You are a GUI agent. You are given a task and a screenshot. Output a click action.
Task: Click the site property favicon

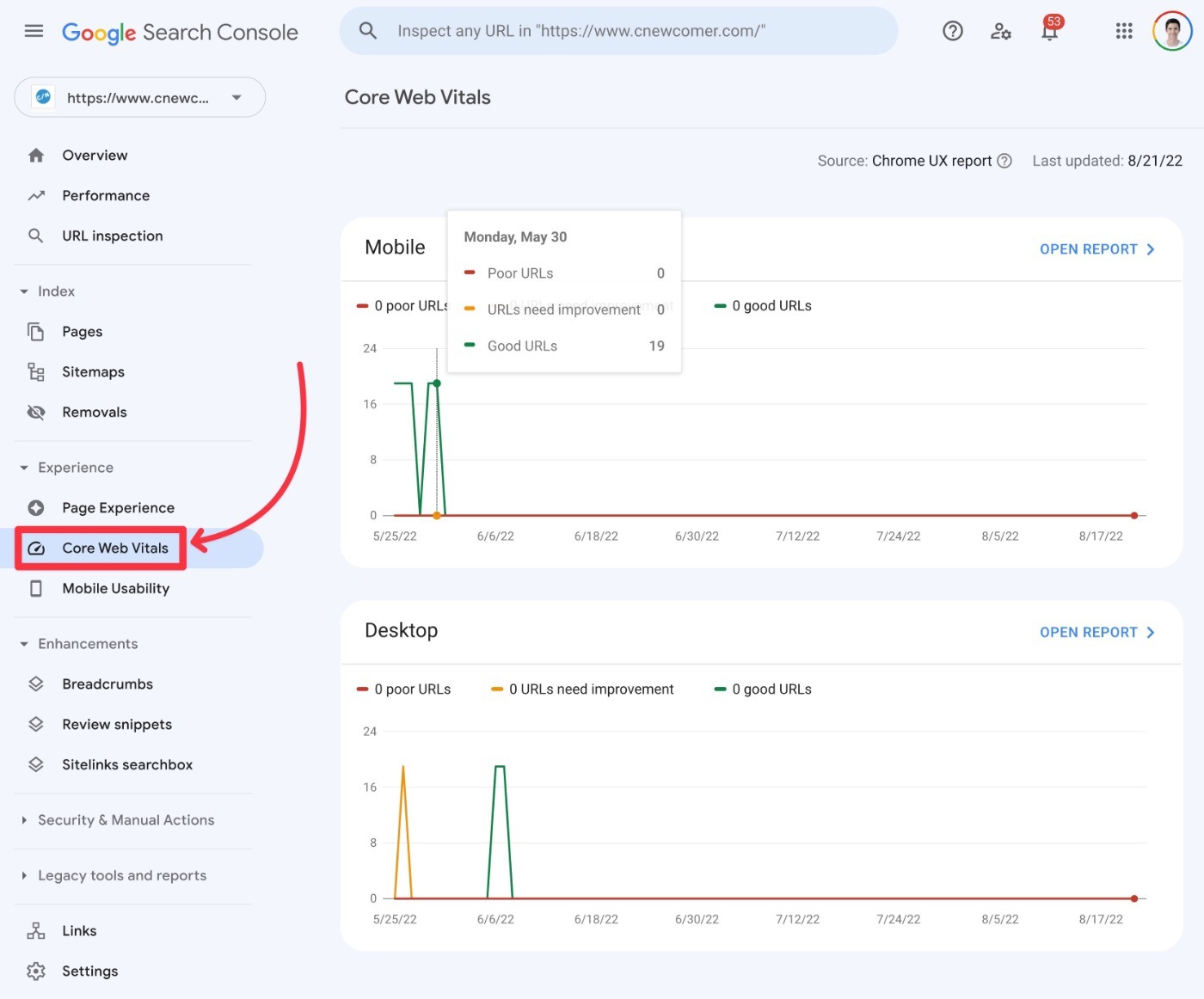click(43, 97)
